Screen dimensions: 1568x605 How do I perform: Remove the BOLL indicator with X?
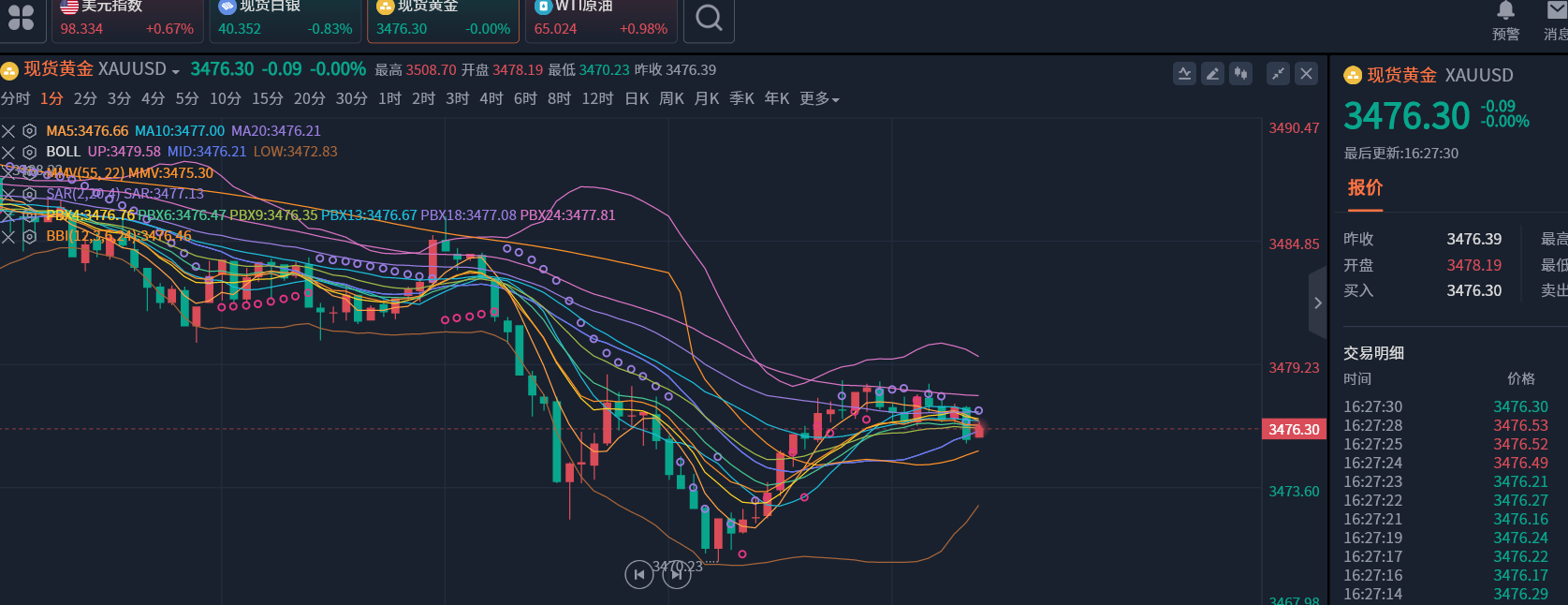[x=8, y=152]
